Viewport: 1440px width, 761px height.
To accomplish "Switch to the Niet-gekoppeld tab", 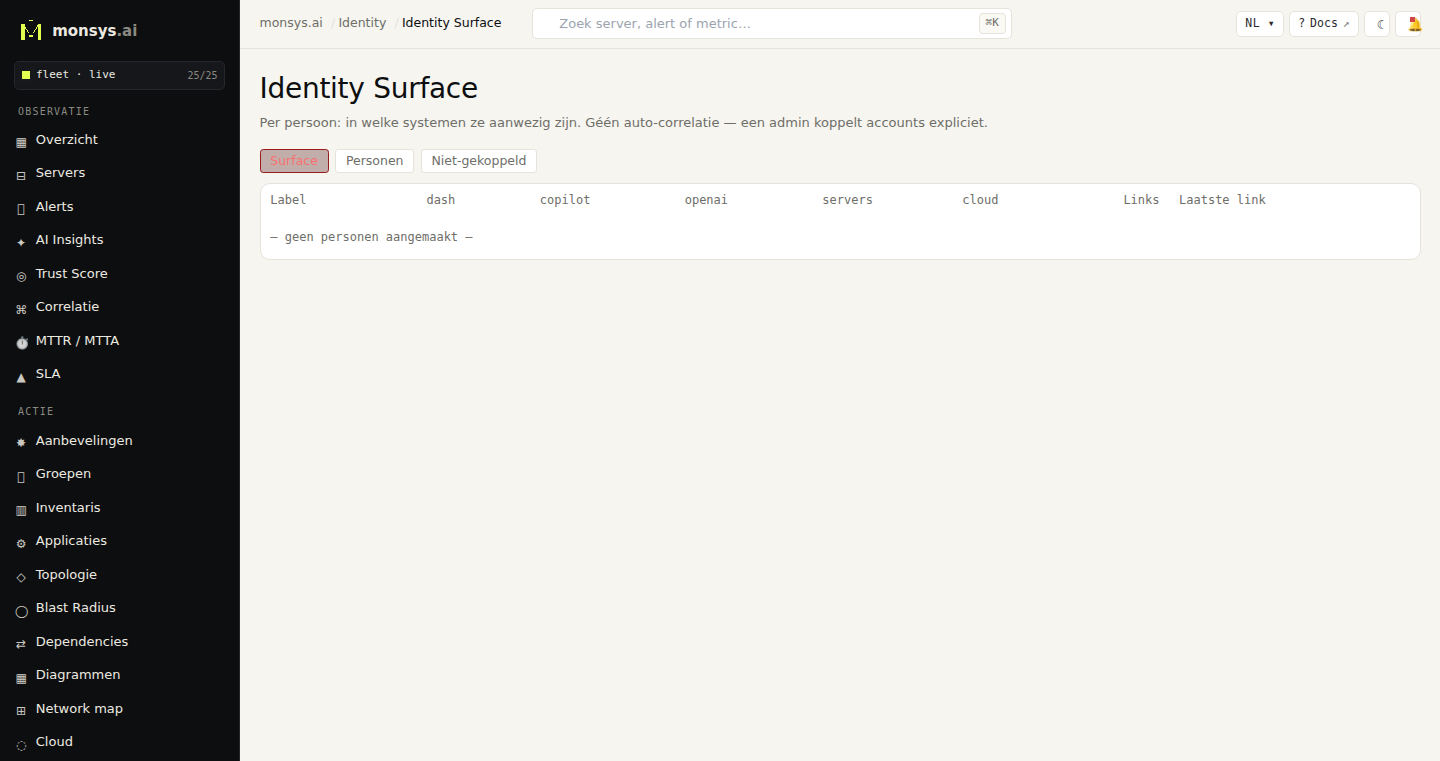I will click(x=479, y=161).
